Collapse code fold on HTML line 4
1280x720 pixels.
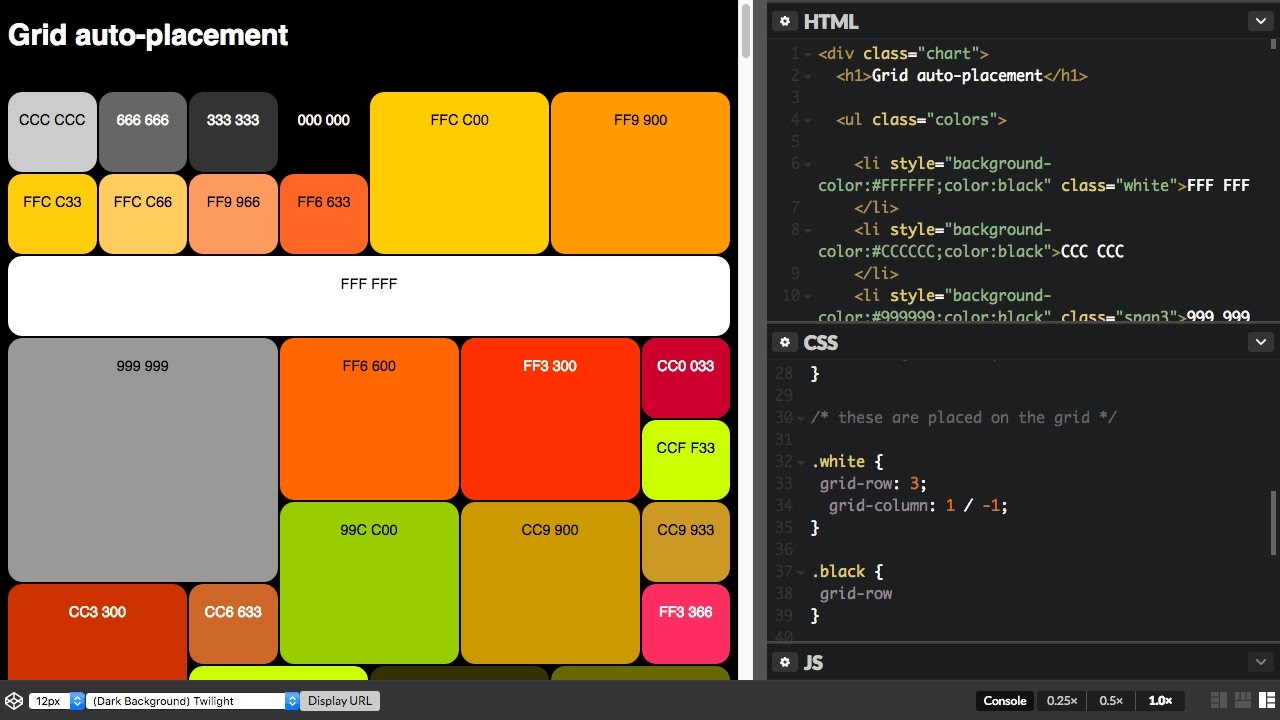[x=807, y=120]
